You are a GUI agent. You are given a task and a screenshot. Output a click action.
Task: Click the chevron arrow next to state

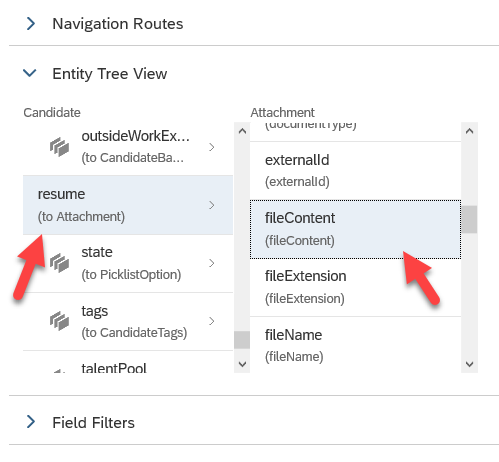click(x=212, y=263)
